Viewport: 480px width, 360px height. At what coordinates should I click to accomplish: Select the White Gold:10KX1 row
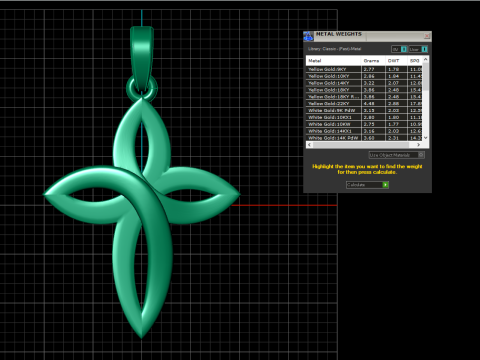pos(364,117)
